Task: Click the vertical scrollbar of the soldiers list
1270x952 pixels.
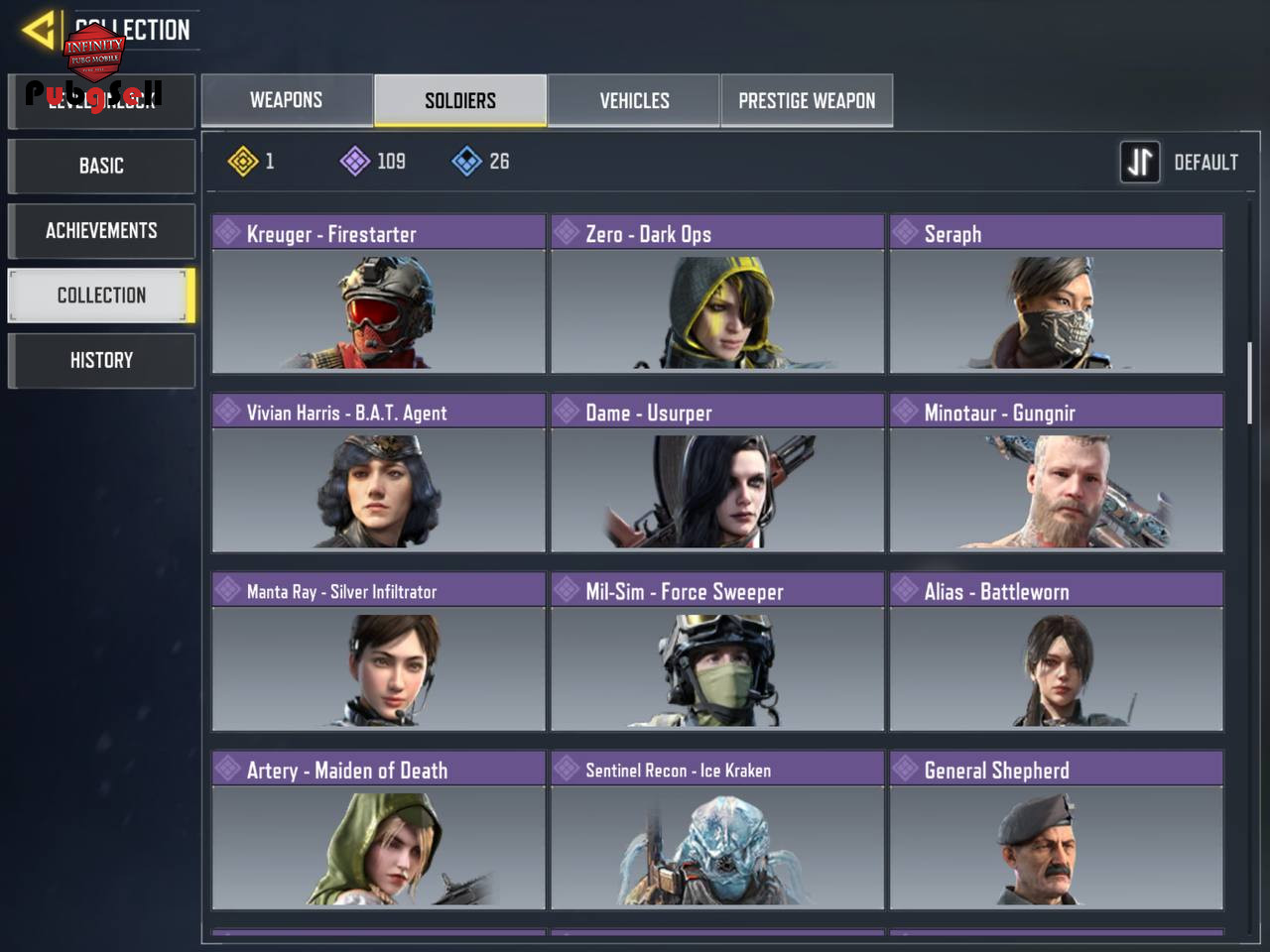Action: point(1249,383)
